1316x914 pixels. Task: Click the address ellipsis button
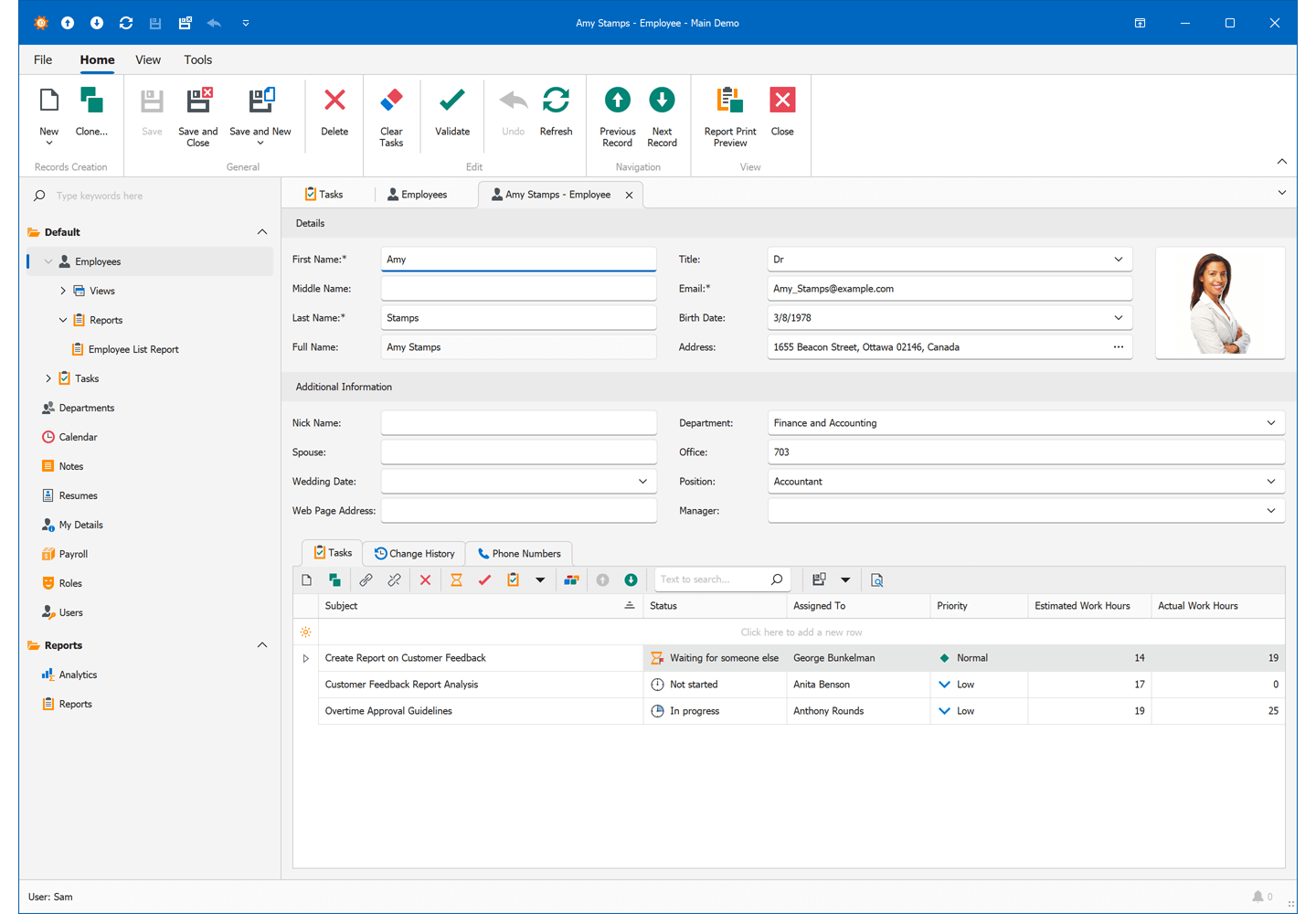click(x=1118, y=347)
